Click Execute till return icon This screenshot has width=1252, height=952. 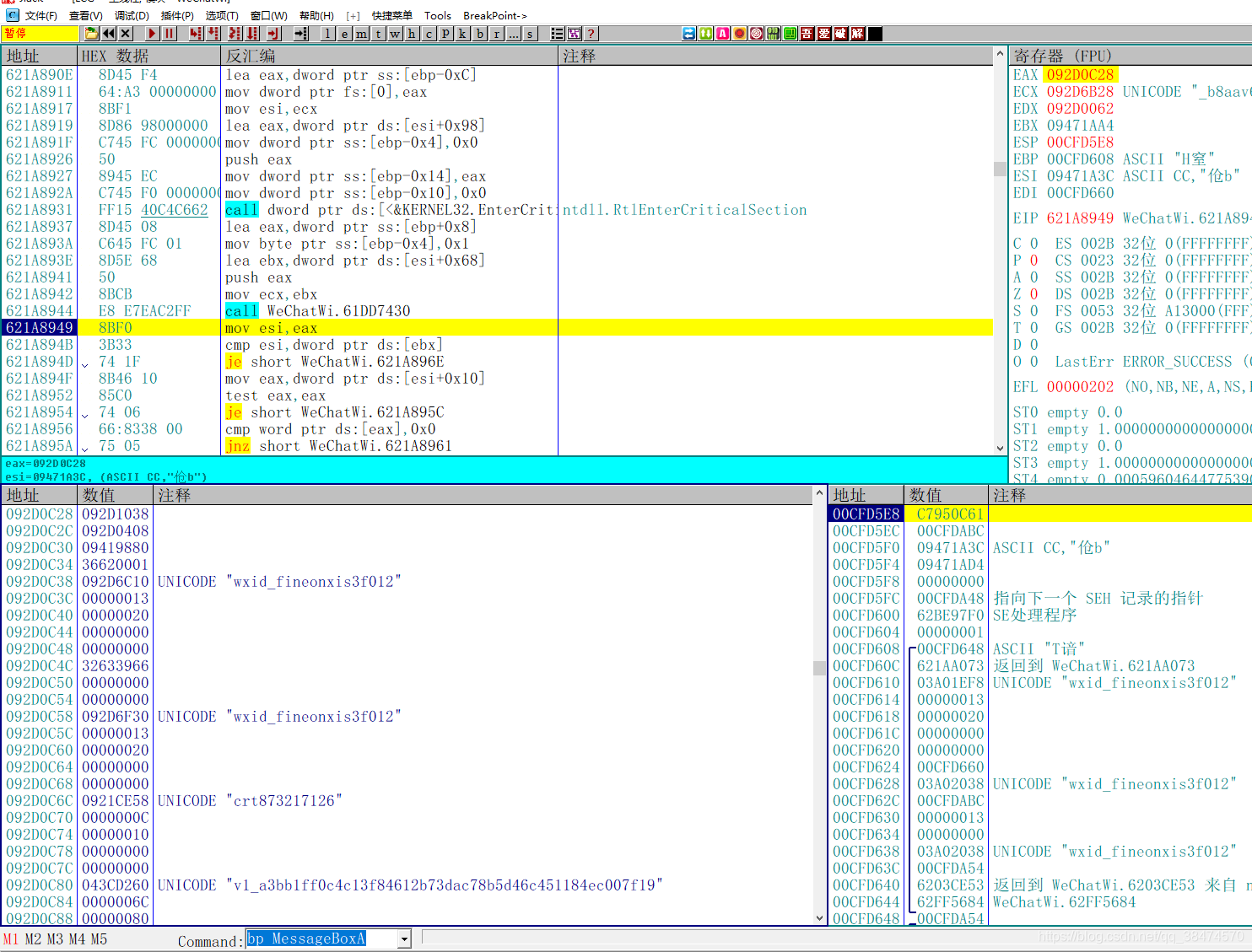(x=274, y=34)
